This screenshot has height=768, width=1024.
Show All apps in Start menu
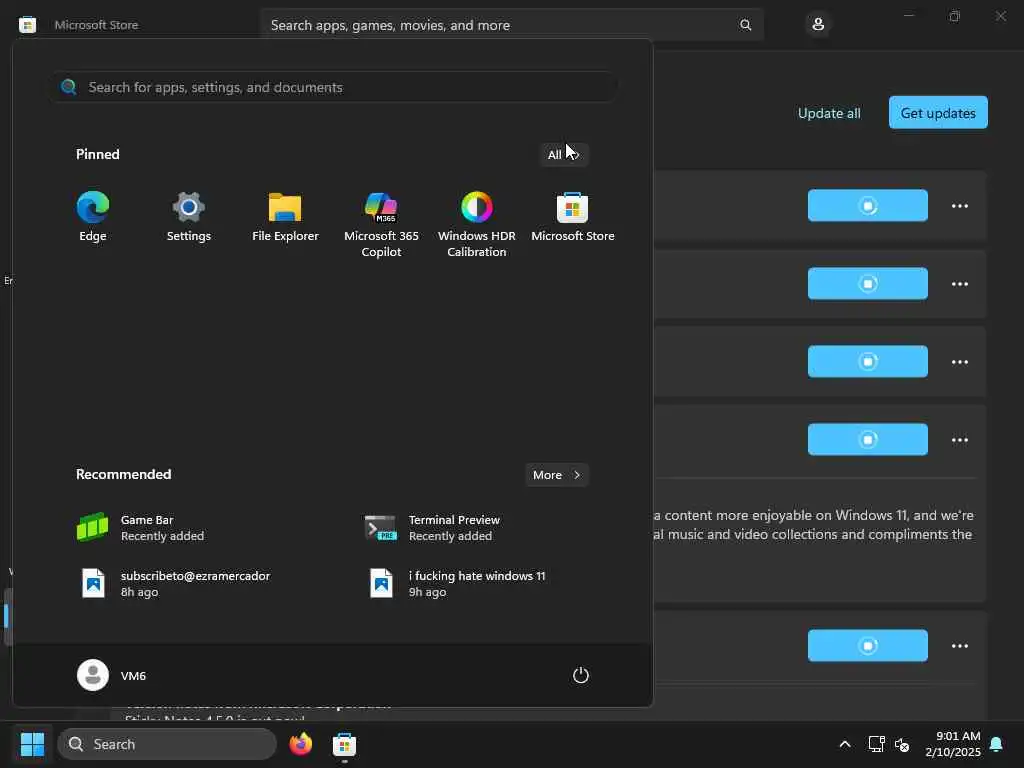click(x=564, y=155)
